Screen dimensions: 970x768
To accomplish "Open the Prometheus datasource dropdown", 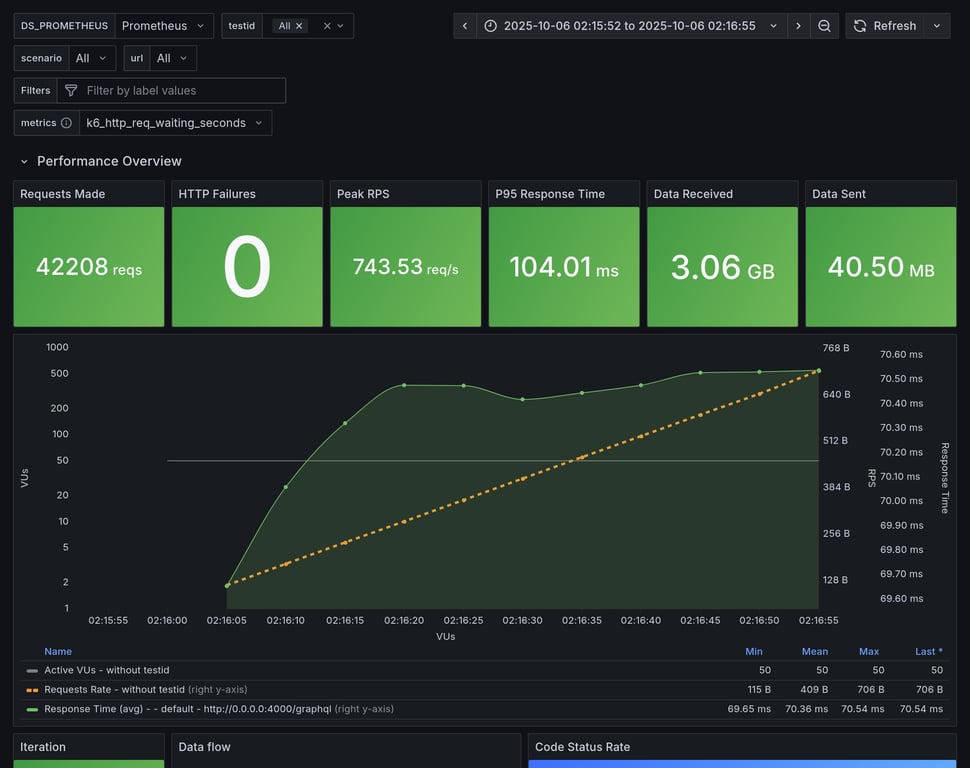I will point(165,26).
